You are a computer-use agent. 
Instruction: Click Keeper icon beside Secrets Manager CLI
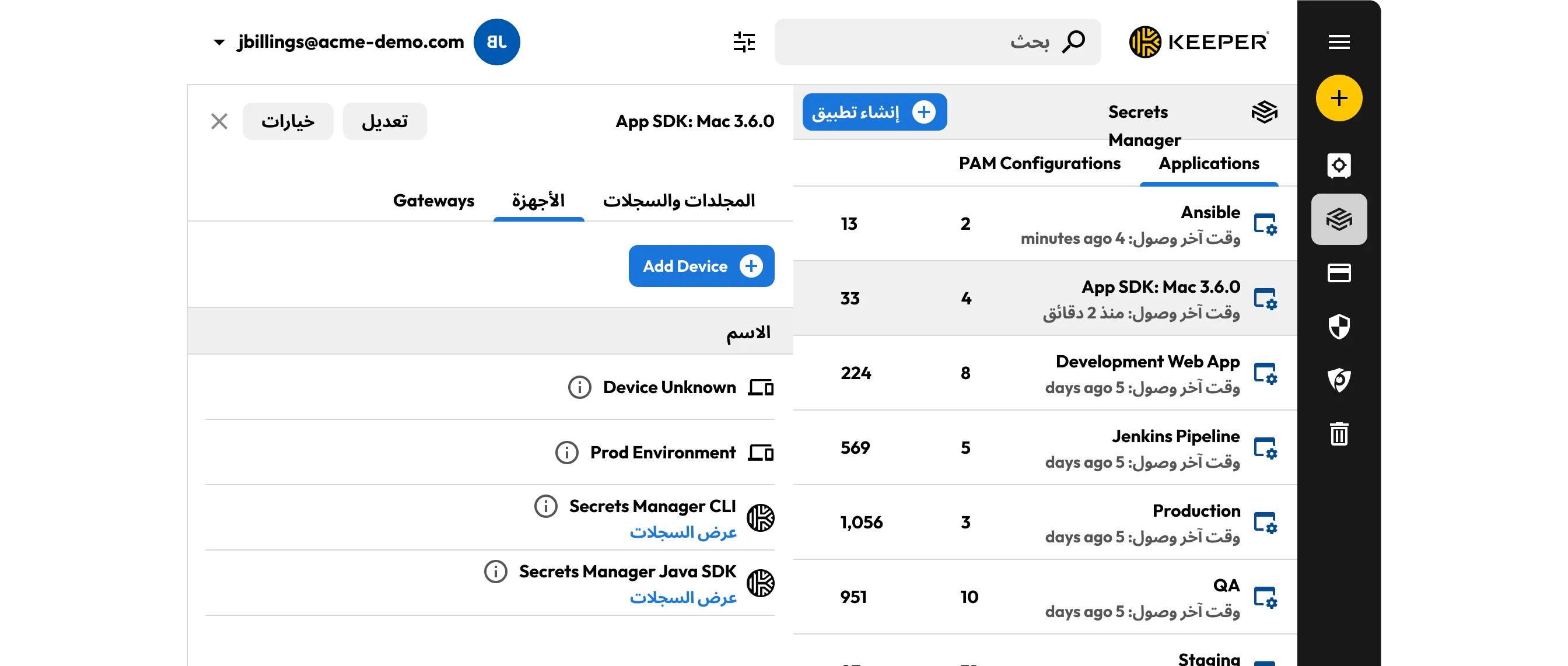tap(760, 518)
